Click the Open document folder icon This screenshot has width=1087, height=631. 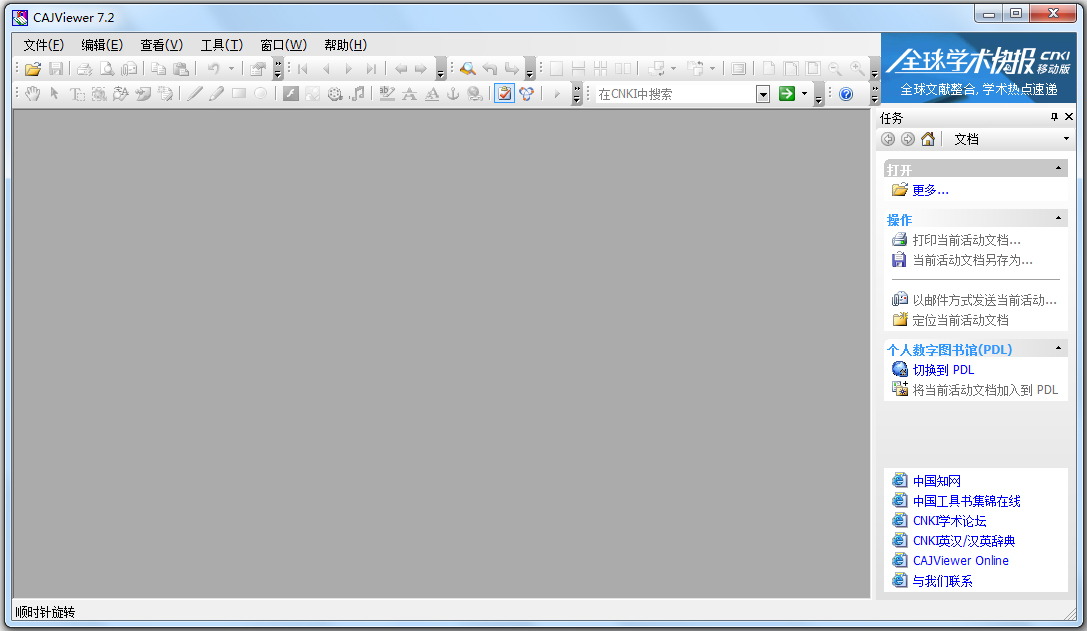tap(32, 68)
